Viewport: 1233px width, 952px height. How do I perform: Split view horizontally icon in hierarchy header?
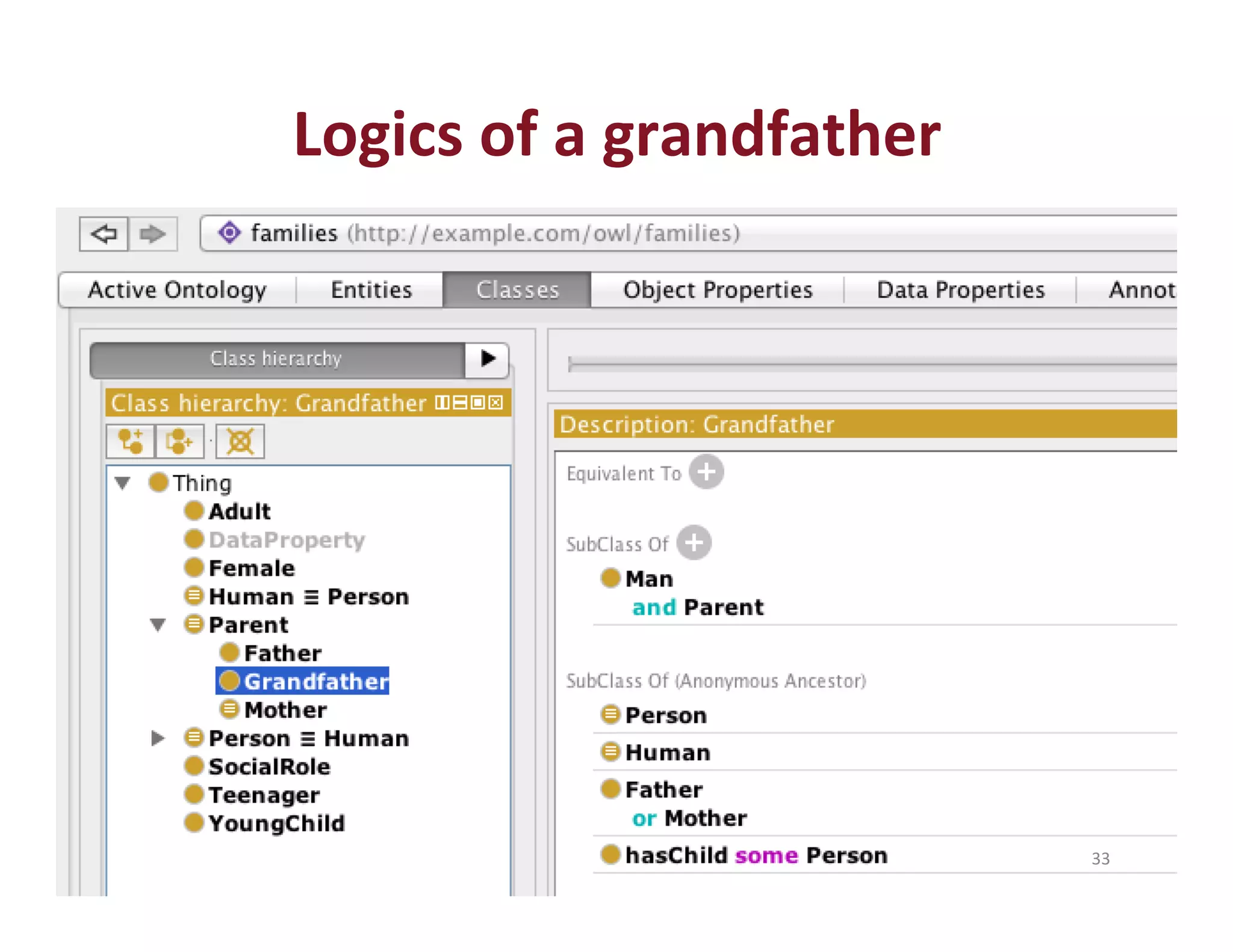(x=460, y=402)
